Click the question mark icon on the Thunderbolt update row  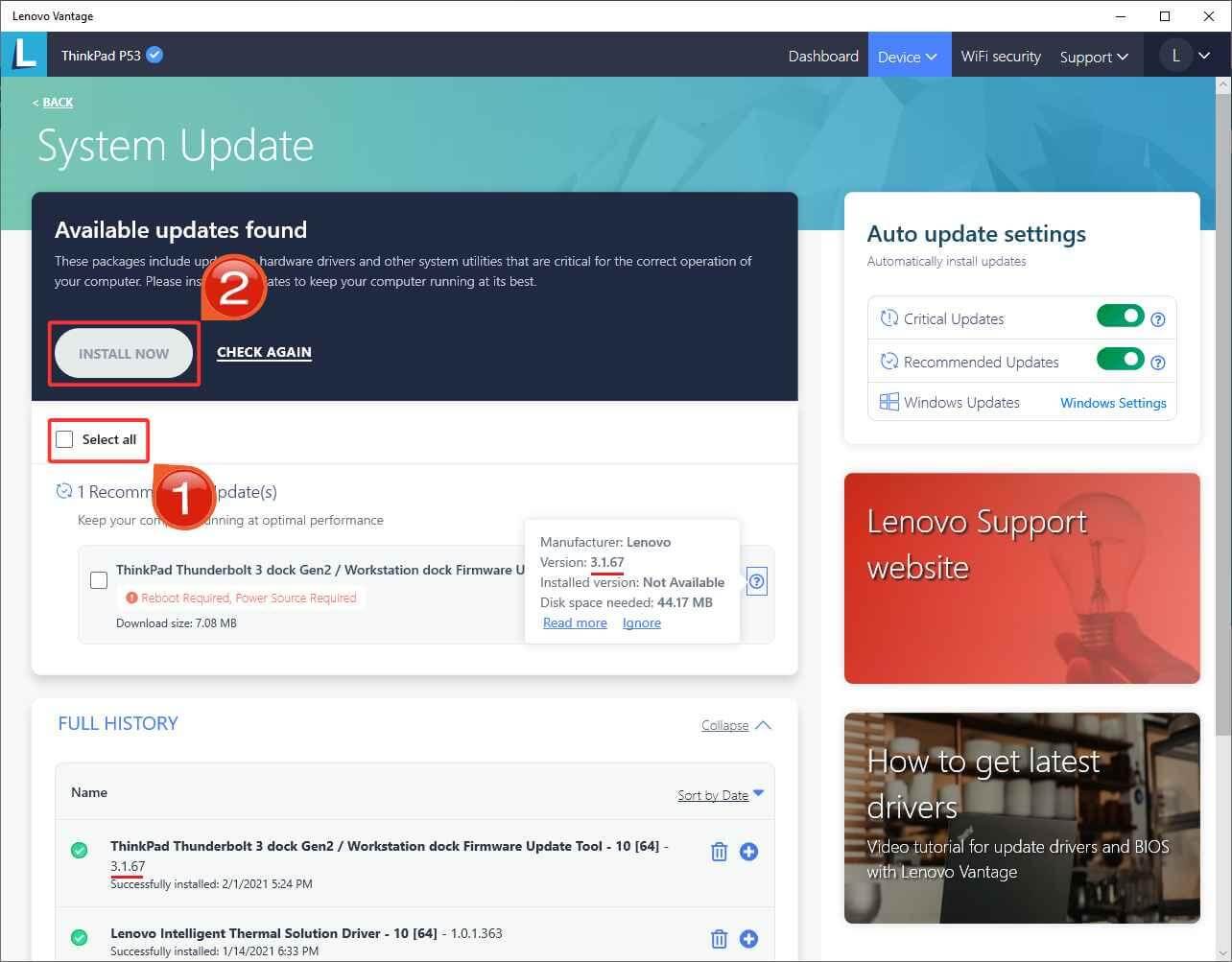[x=757, y=581]
